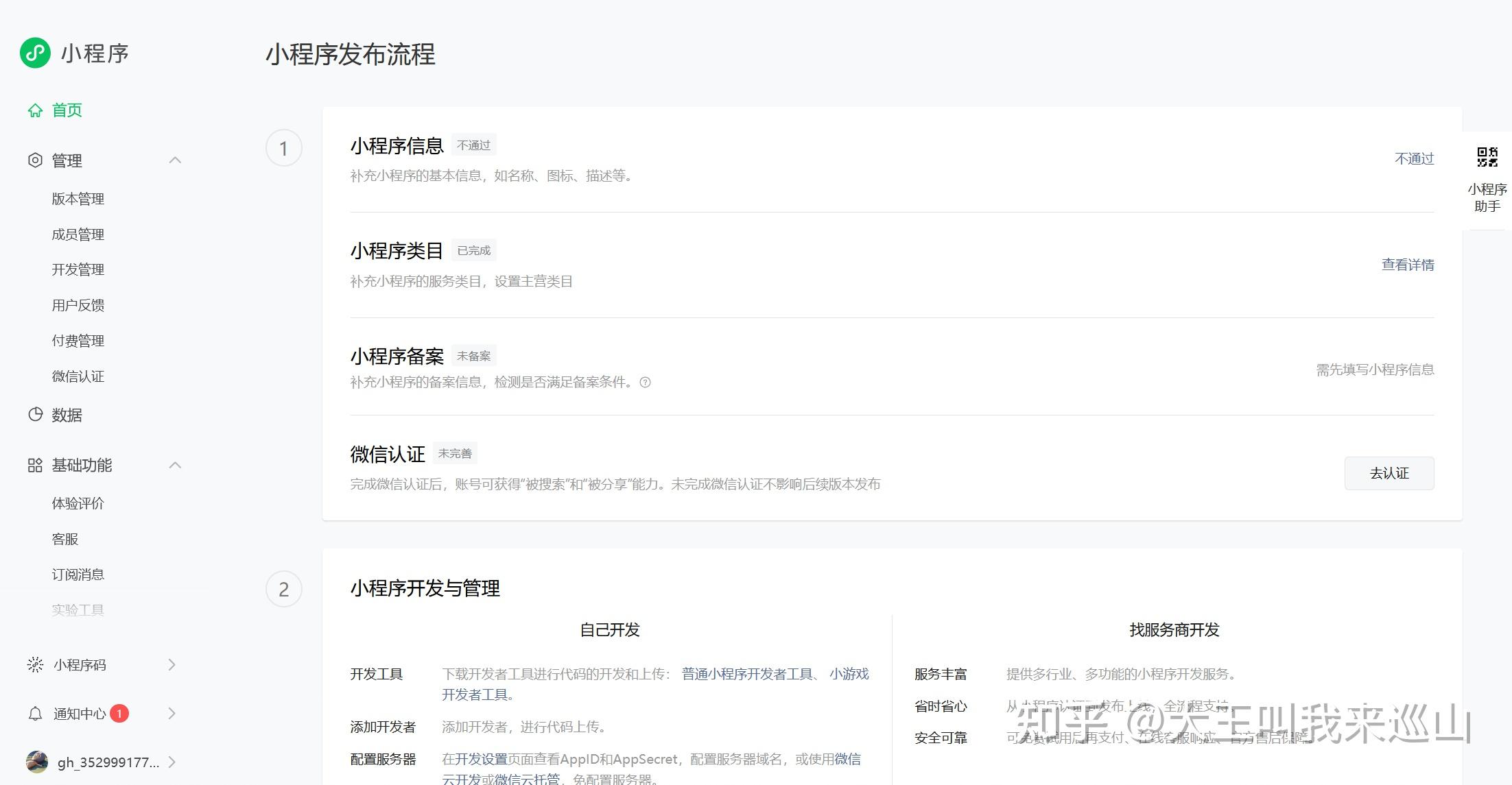The width and height of the screenshot is (1512, 785).
Task: Click the 小程序类目 heading
Action: (x=397, y=251)
